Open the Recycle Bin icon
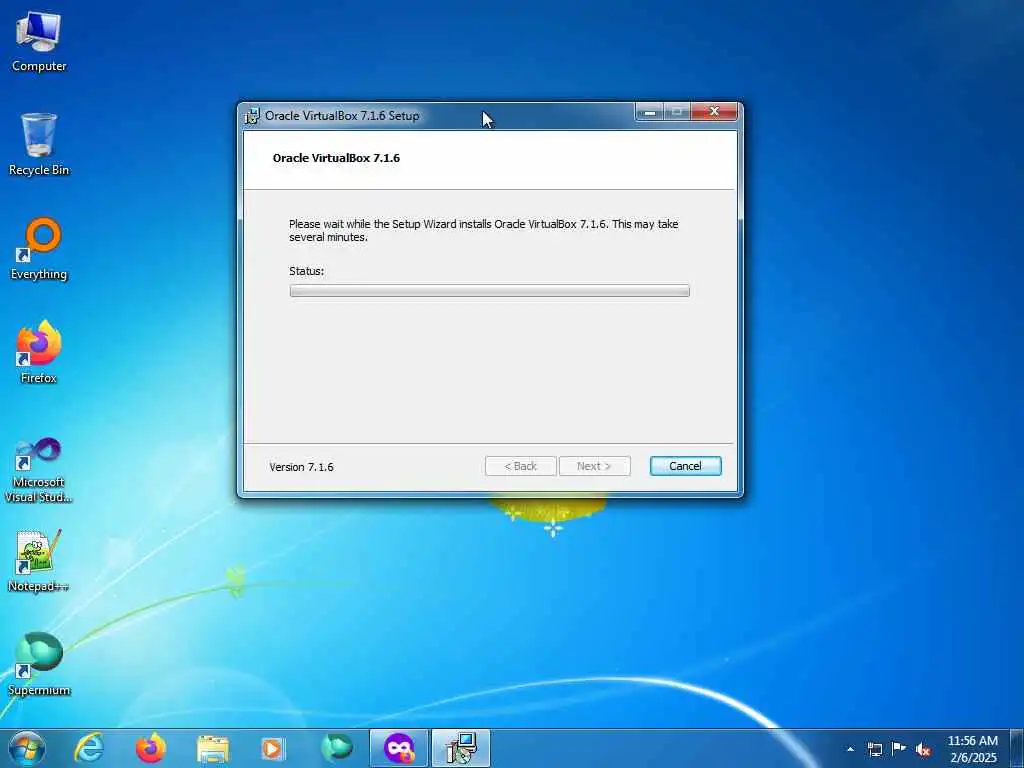Viewport: 1024px width, 768px height. 39,144
